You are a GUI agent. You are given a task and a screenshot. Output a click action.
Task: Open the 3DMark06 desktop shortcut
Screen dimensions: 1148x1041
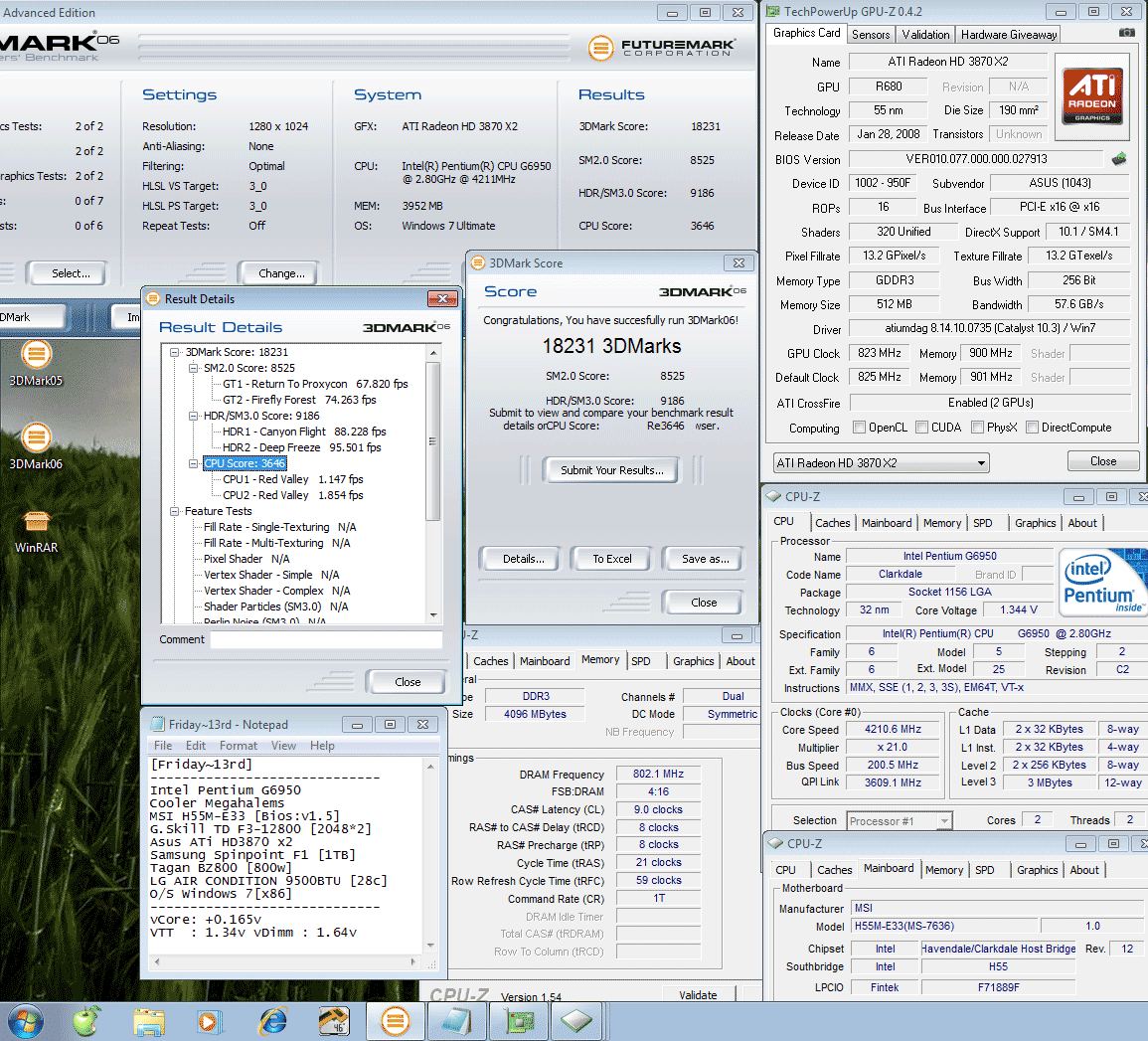(36, 438)
